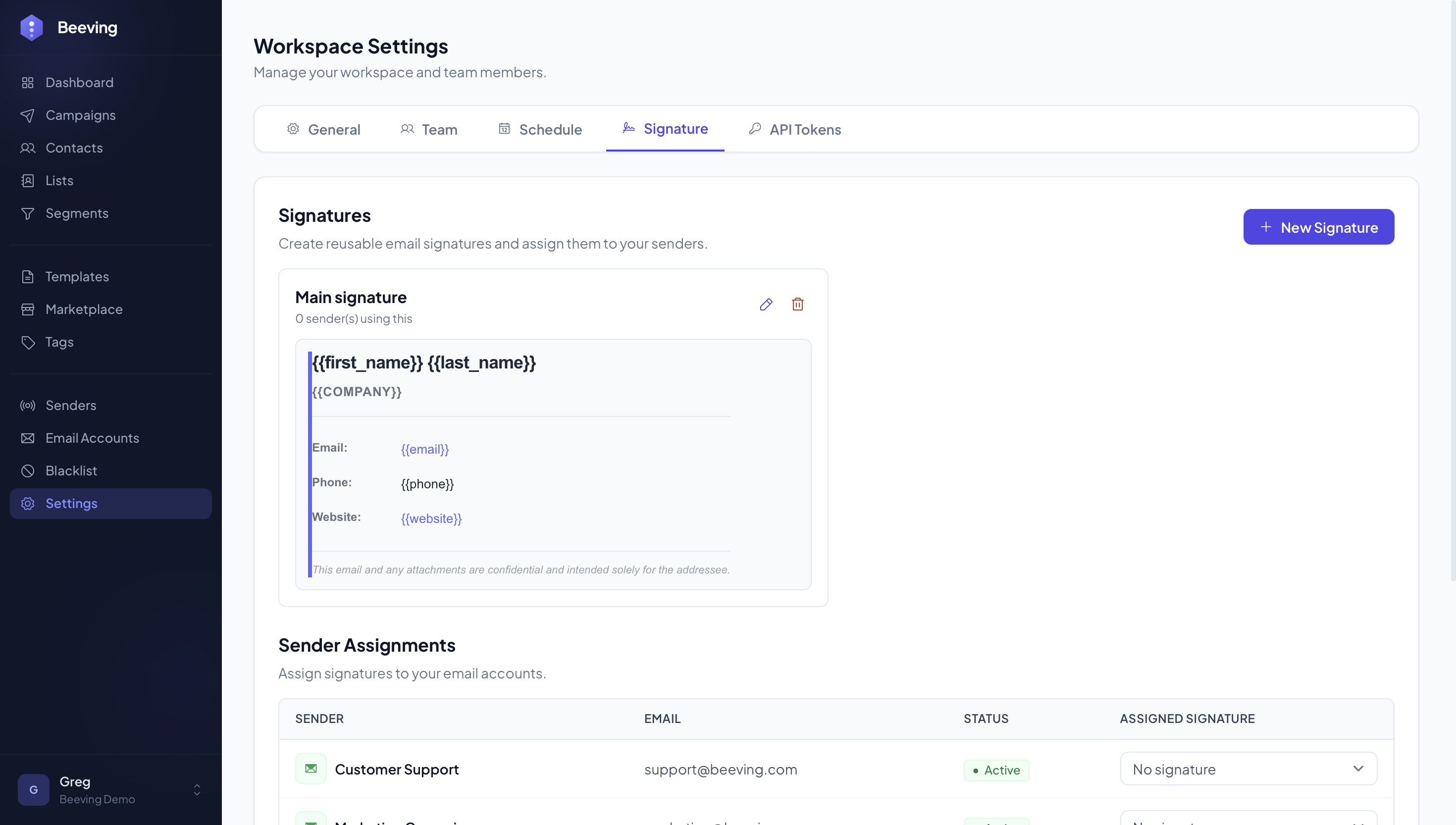Navigate to the Senders page
This screenshot has height=825, width=1456.
(71, 405)
